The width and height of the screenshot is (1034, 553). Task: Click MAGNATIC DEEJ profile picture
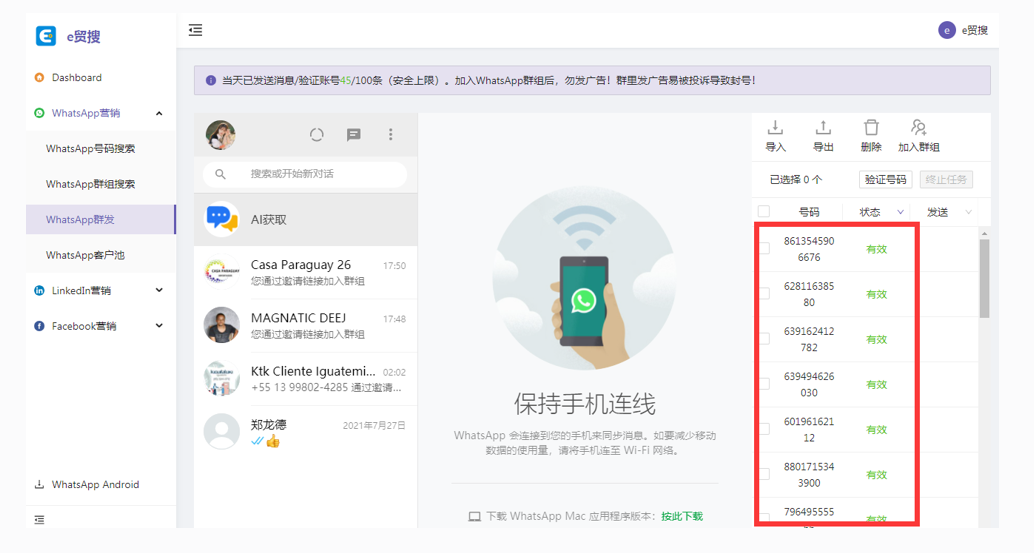(222, 325)
